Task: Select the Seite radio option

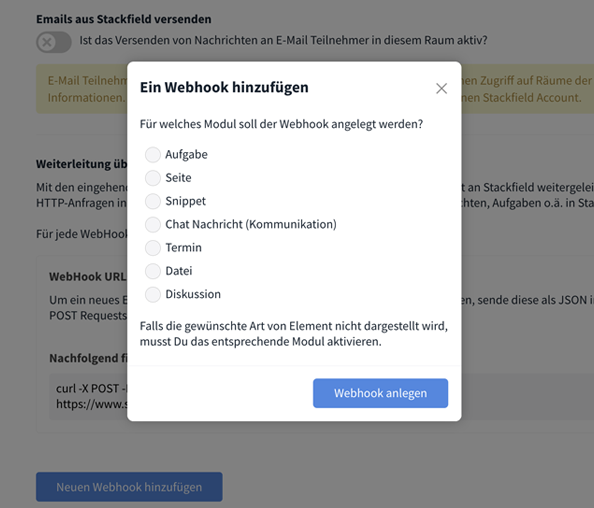Action: pyautogui.click(x=153, y=178)
